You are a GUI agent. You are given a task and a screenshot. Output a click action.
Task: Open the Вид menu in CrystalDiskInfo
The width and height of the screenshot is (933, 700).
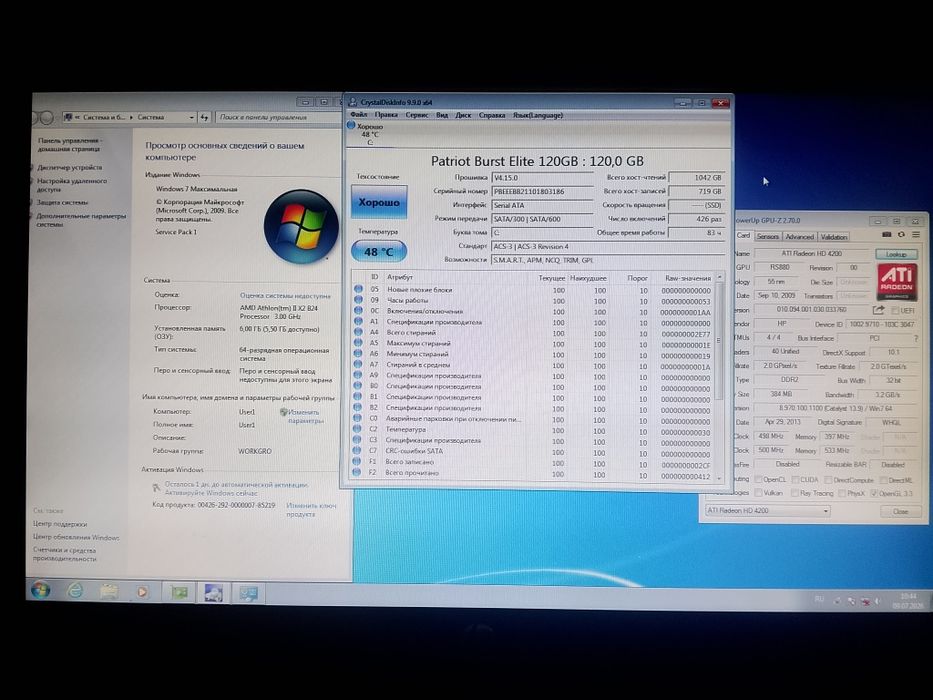pos(442,115)
